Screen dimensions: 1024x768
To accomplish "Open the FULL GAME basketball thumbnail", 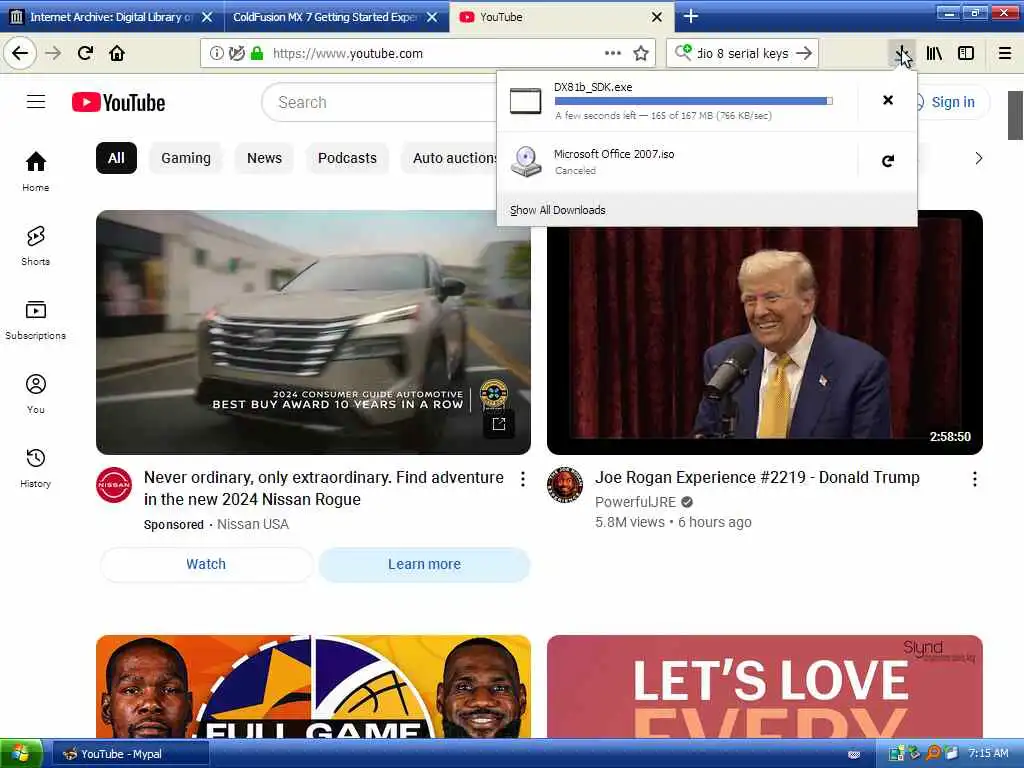I will tap(313, 686).
